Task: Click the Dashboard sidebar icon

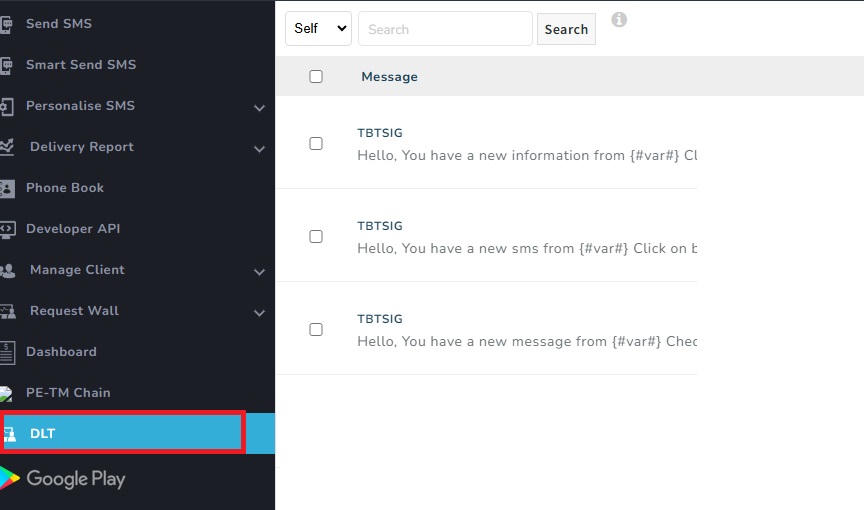Action: pyautogui.click(x=7, y=352)
